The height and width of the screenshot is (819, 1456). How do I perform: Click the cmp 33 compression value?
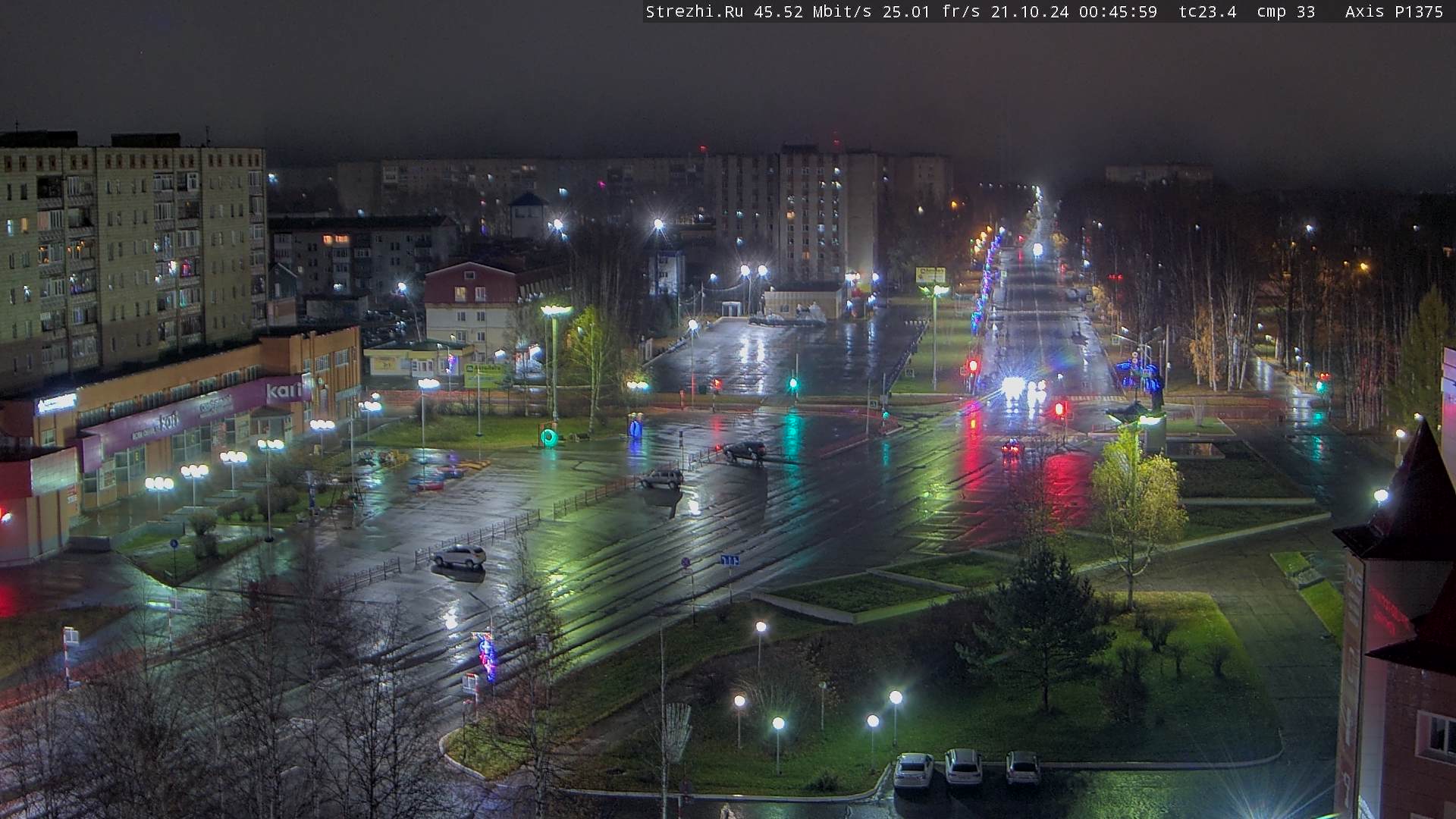click(x=1286, y=11)
